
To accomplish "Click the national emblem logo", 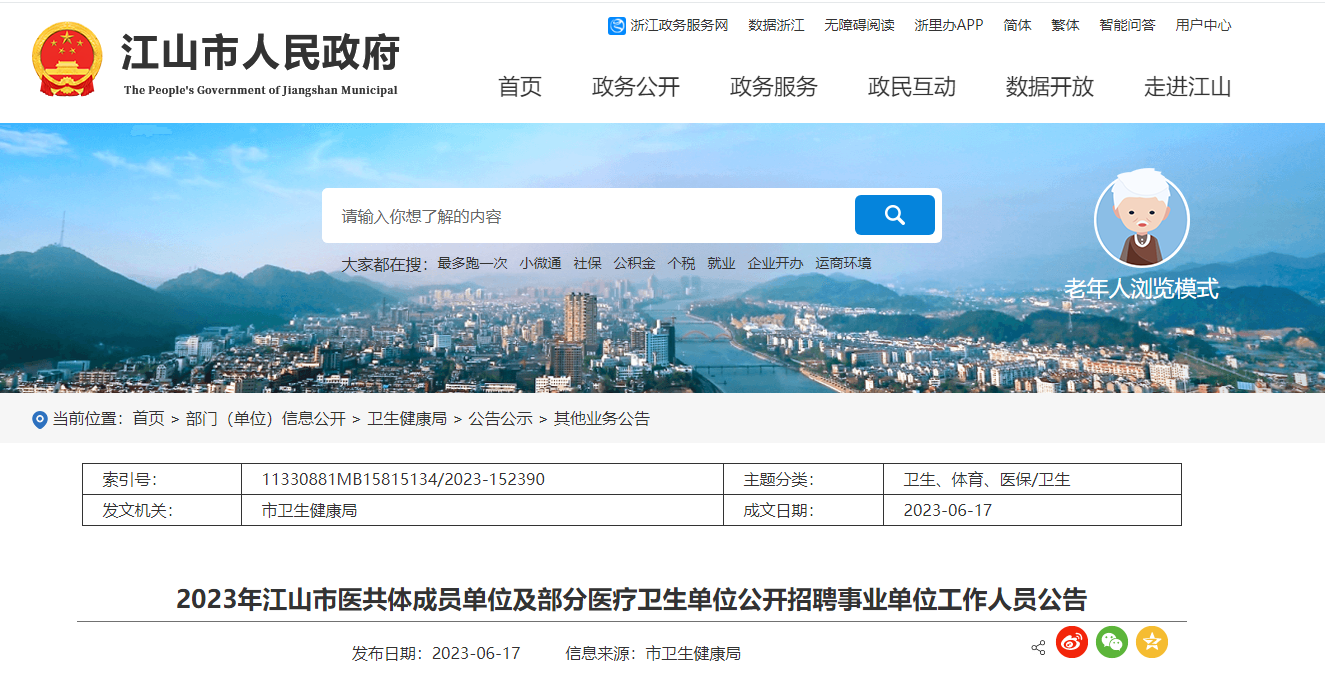I will [67, 59].
